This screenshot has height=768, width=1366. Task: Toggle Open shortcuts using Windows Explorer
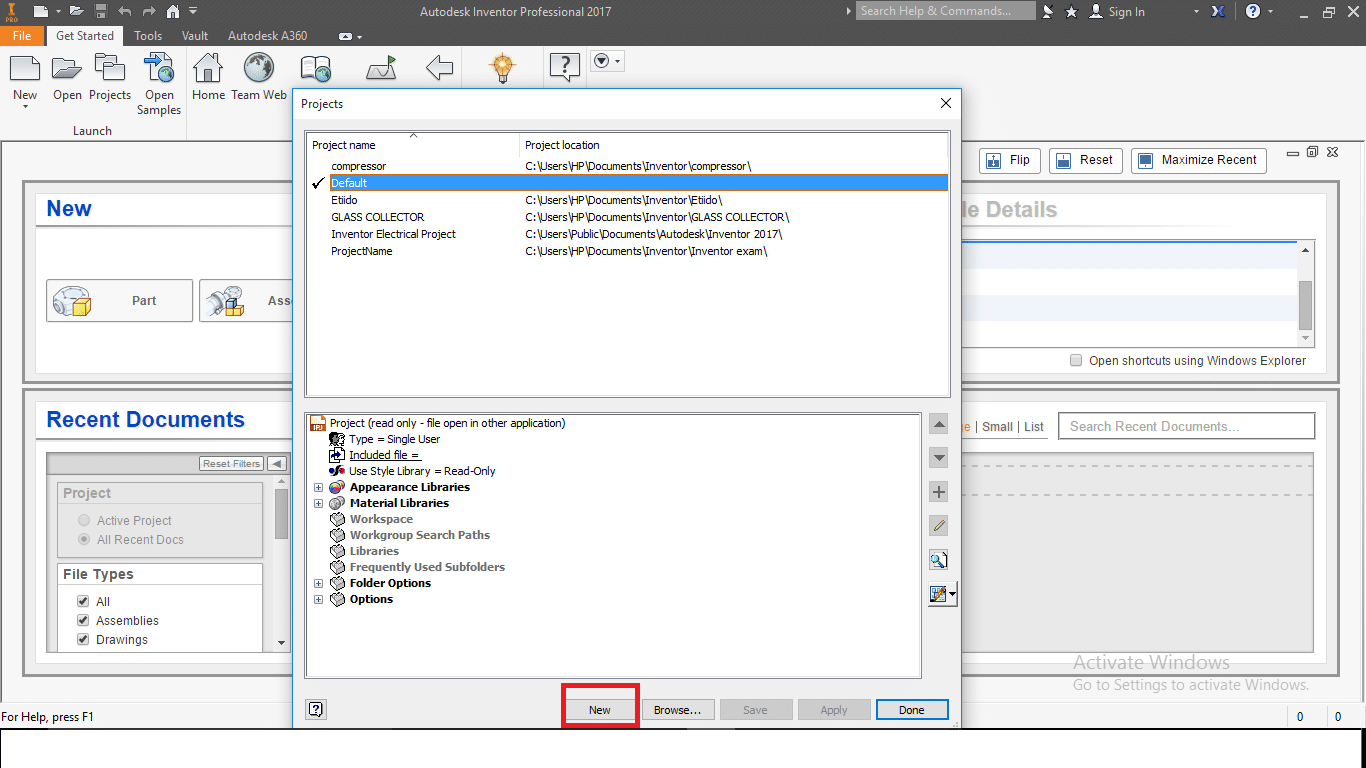point(1075,360)
